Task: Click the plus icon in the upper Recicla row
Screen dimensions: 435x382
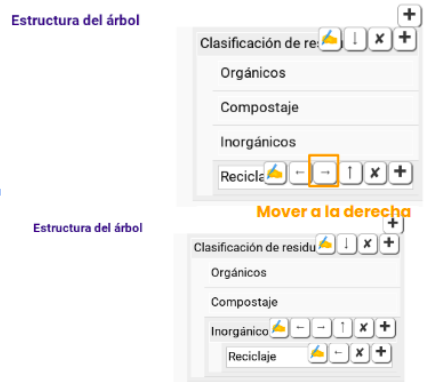Action: point(400,172)
